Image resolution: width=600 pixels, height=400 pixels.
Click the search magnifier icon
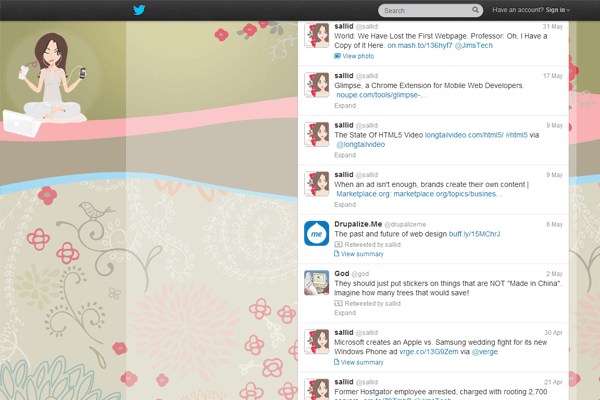[x=475, y=10]
